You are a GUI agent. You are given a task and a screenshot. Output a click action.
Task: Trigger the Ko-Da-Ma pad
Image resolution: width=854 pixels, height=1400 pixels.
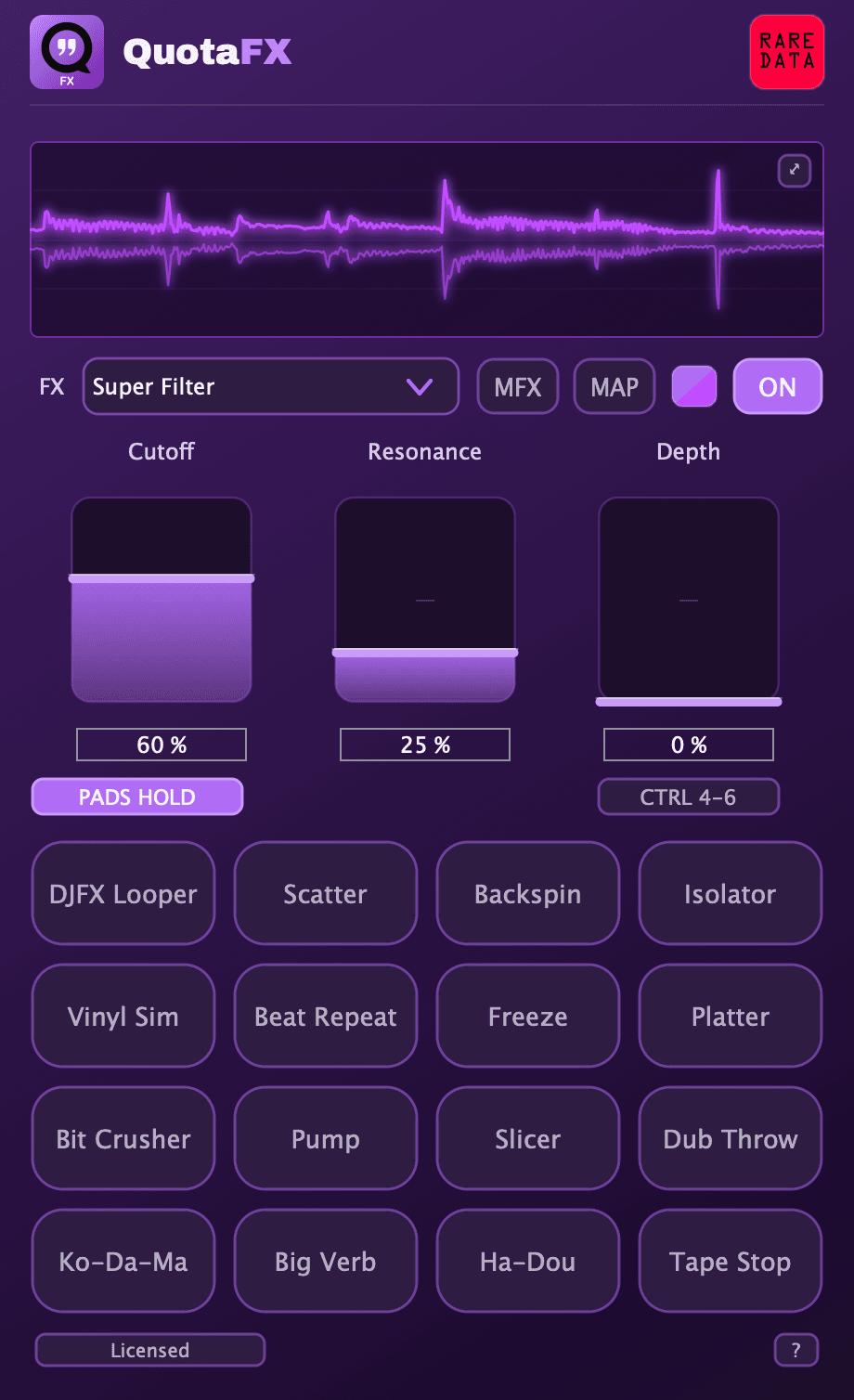123,1261
